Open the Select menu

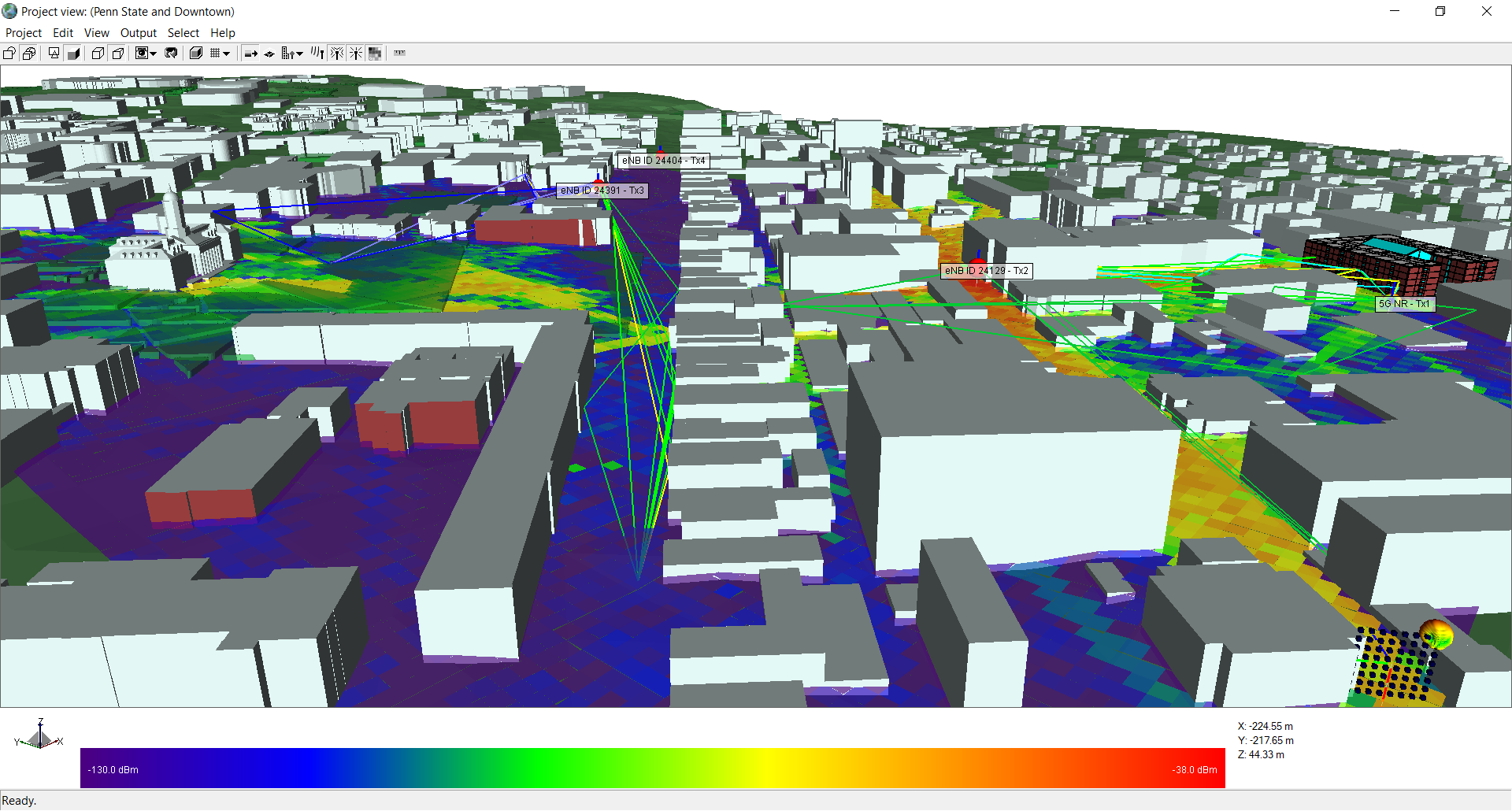click(x=183, y=33)
